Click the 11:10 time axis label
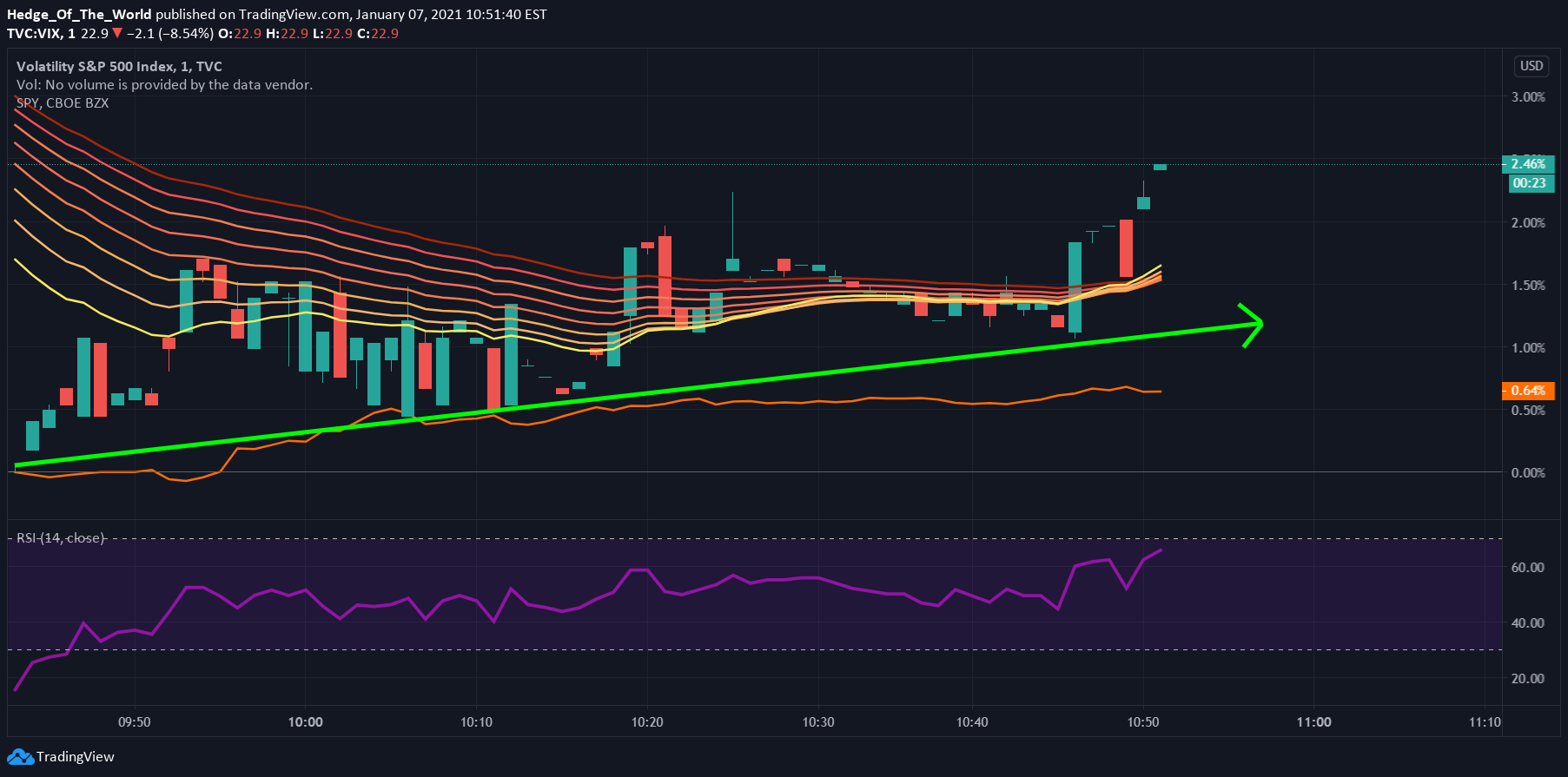 [1485, 722]
